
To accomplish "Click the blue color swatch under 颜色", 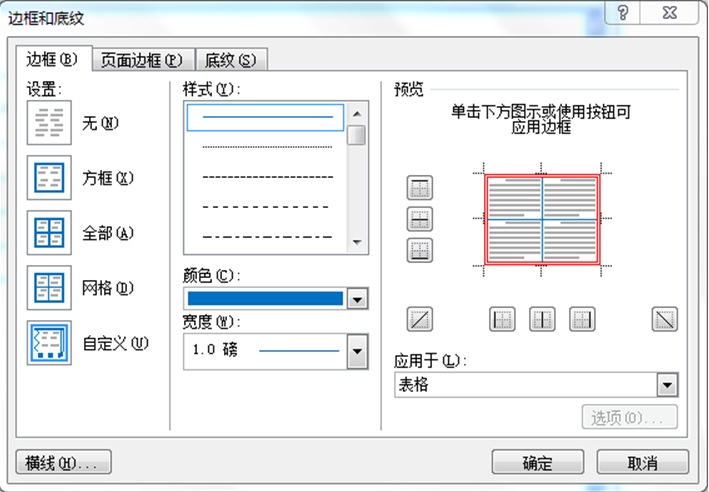I will tap(265, 298).
